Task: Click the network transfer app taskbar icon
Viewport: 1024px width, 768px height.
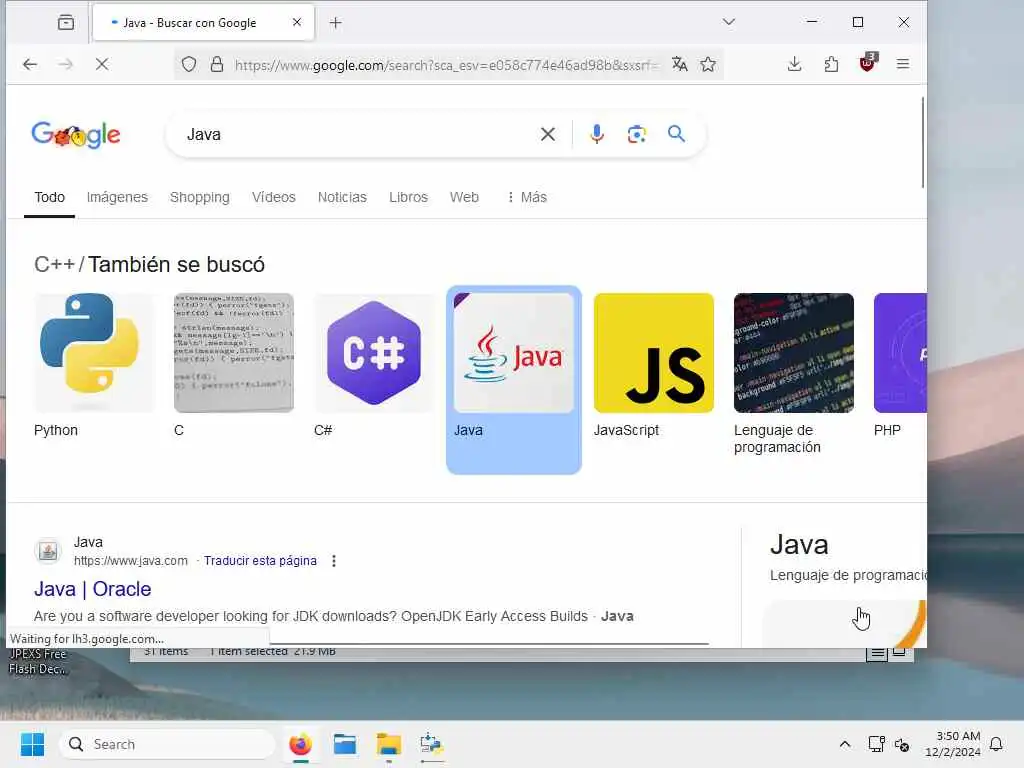Action: pos(432,744)
